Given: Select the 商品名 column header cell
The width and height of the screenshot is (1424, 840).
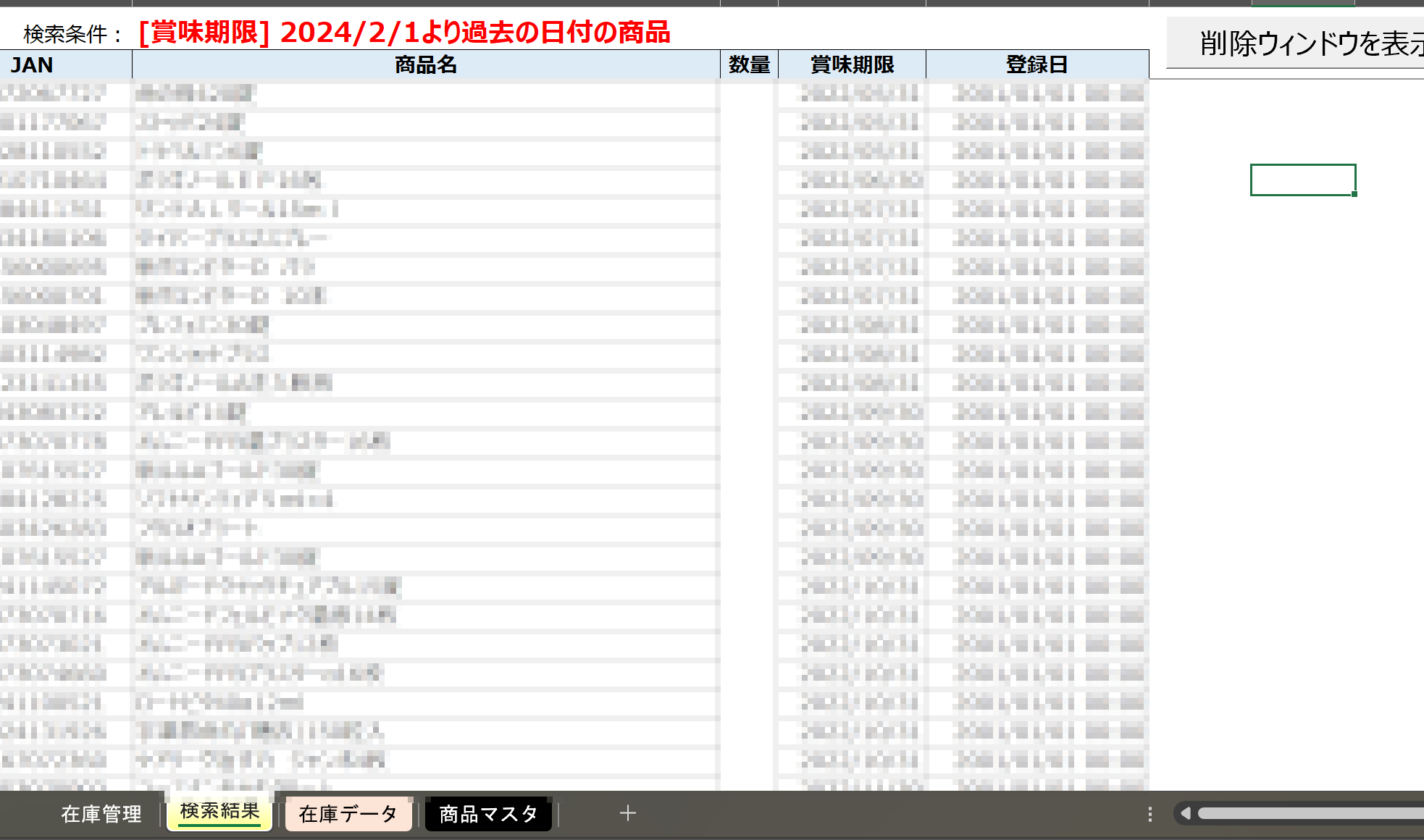Looking at the screenshot, I should [x=426, y=64].
